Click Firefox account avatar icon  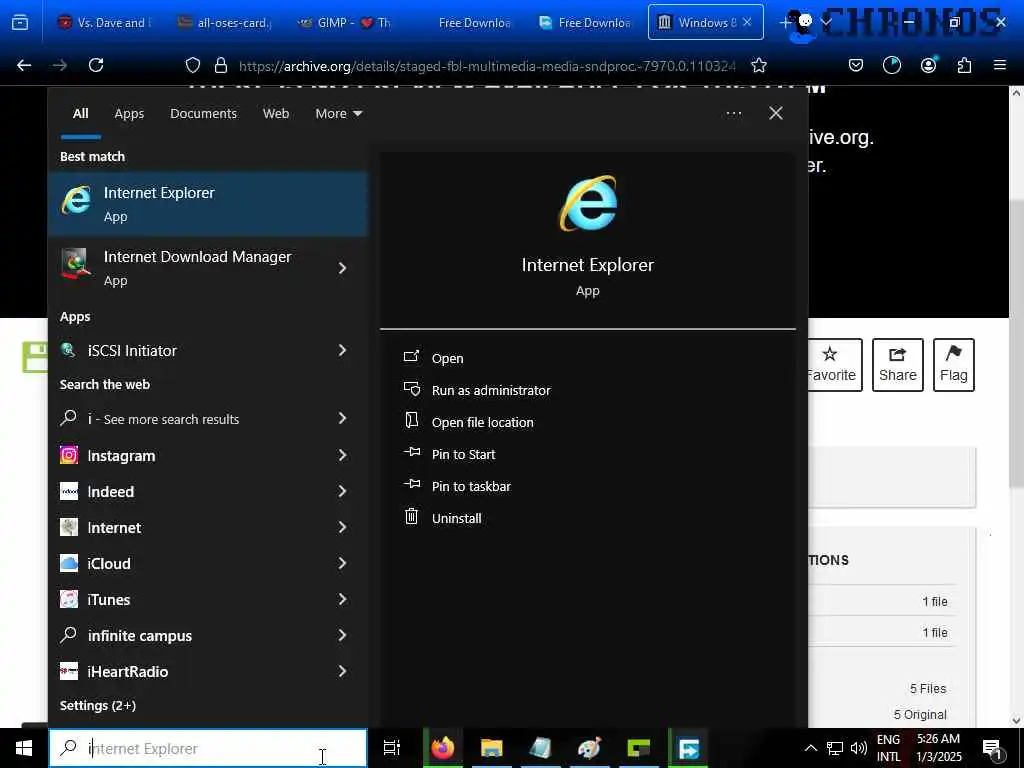pos(928,65)
